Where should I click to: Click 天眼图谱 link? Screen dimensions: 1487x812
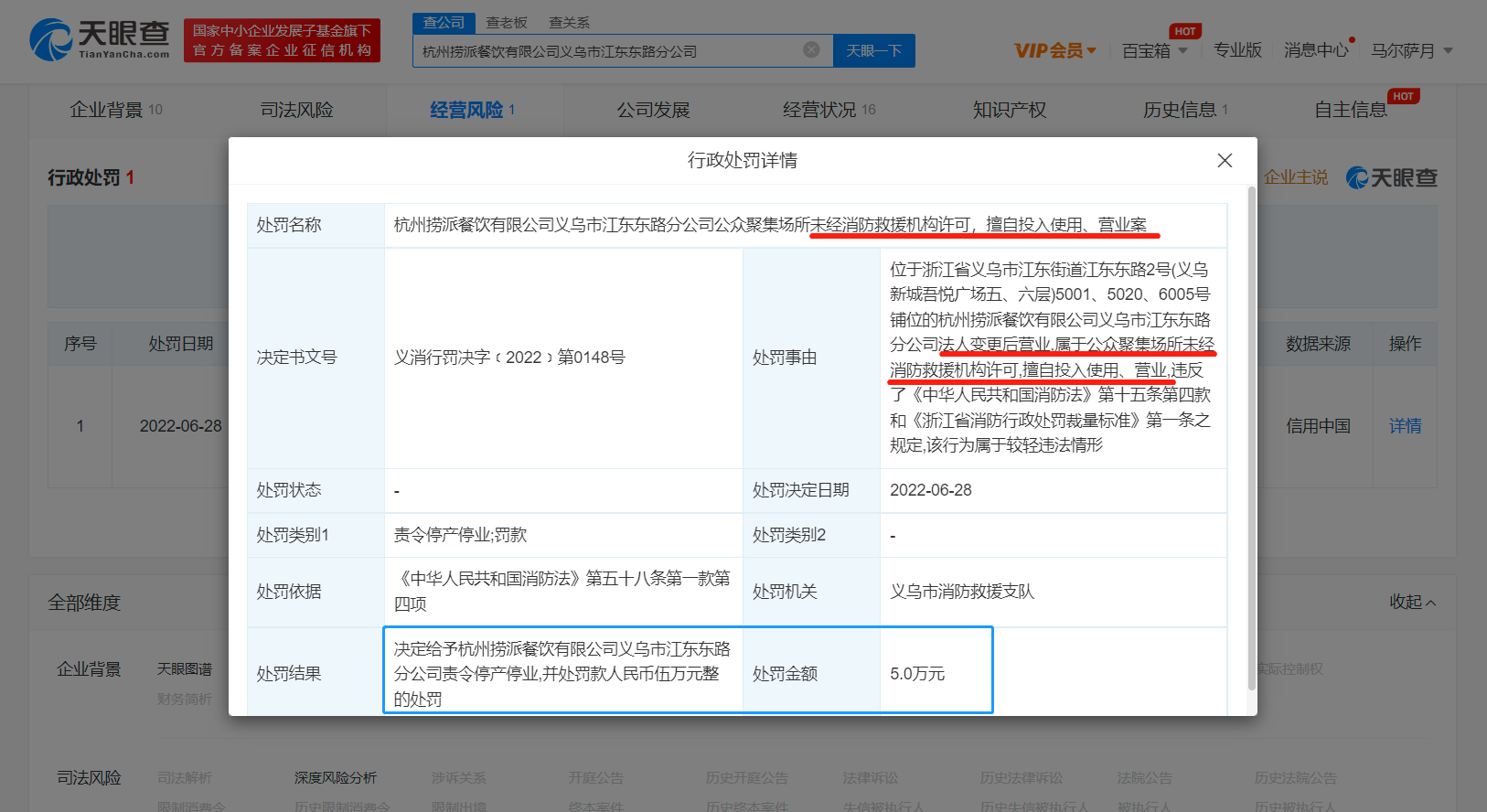(185, 669)
